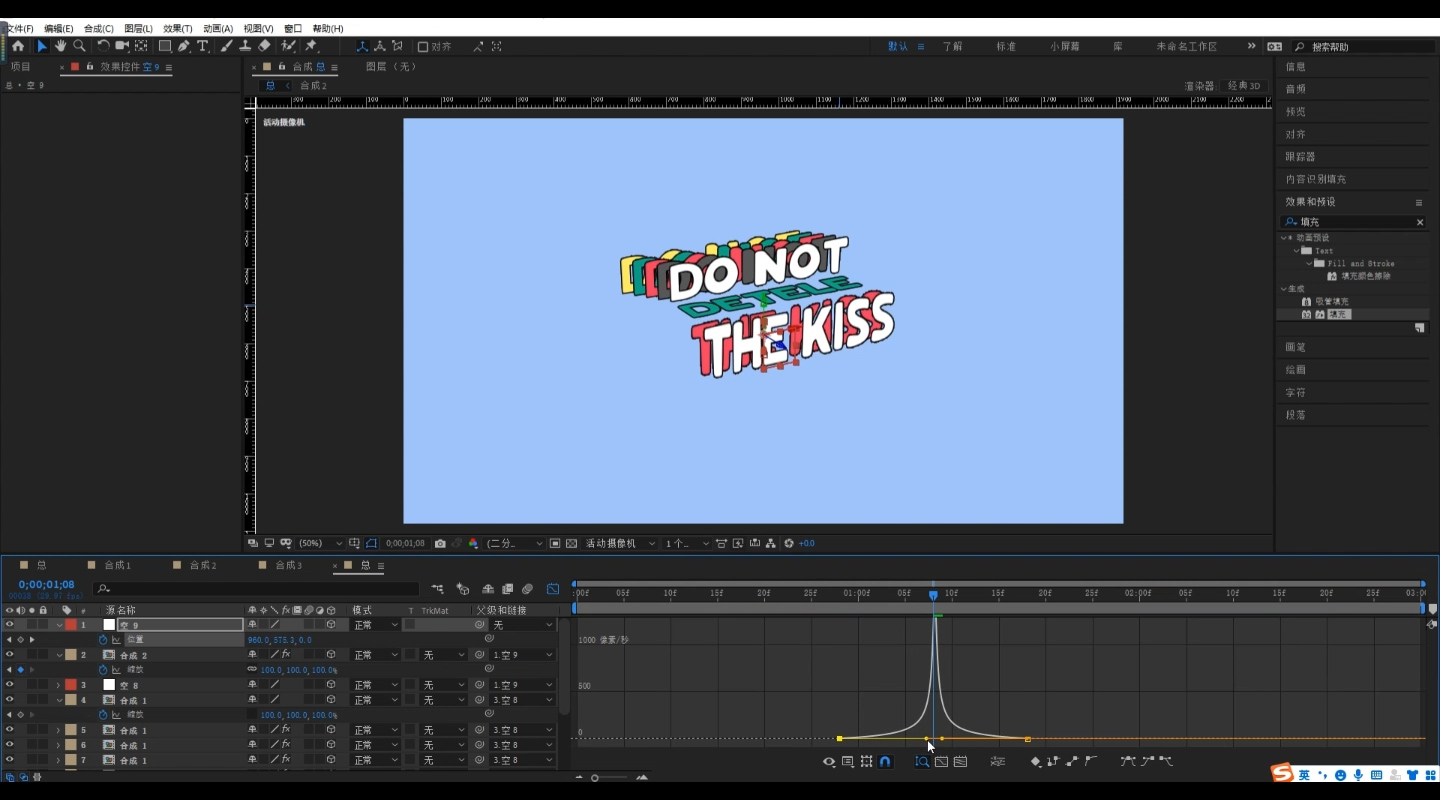Select the Hand tool
Viewport: 1440px width, 800px height.
click(60, 46)
